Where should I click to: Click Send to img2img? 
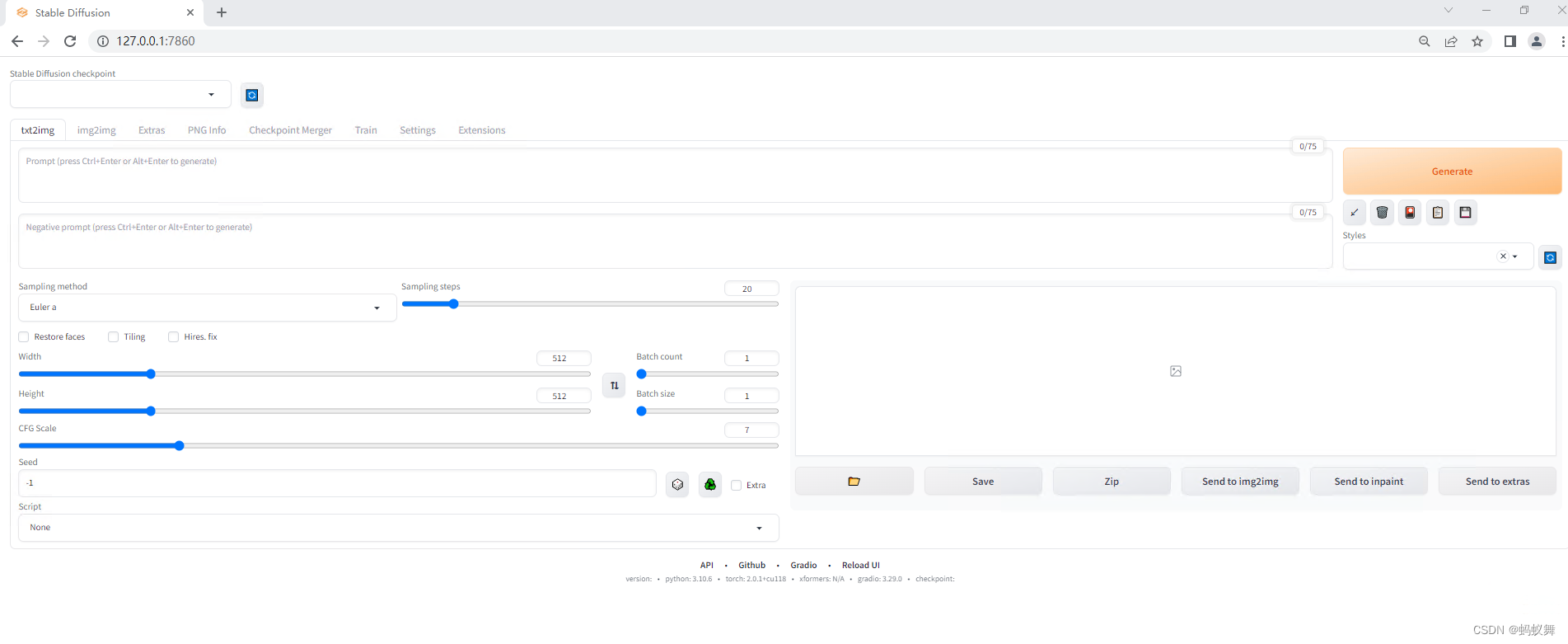coord(1240,482)
